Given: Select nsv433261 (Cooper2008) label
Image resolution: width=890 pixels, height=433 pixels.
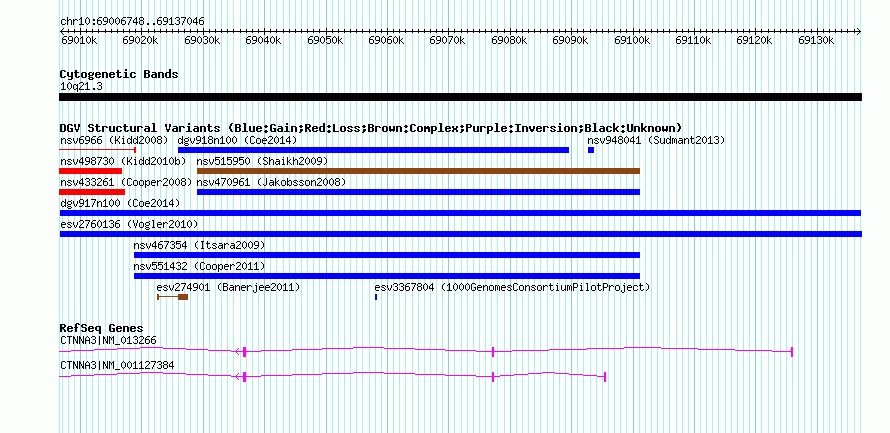Looking at the screenshot, I should 126,182.
